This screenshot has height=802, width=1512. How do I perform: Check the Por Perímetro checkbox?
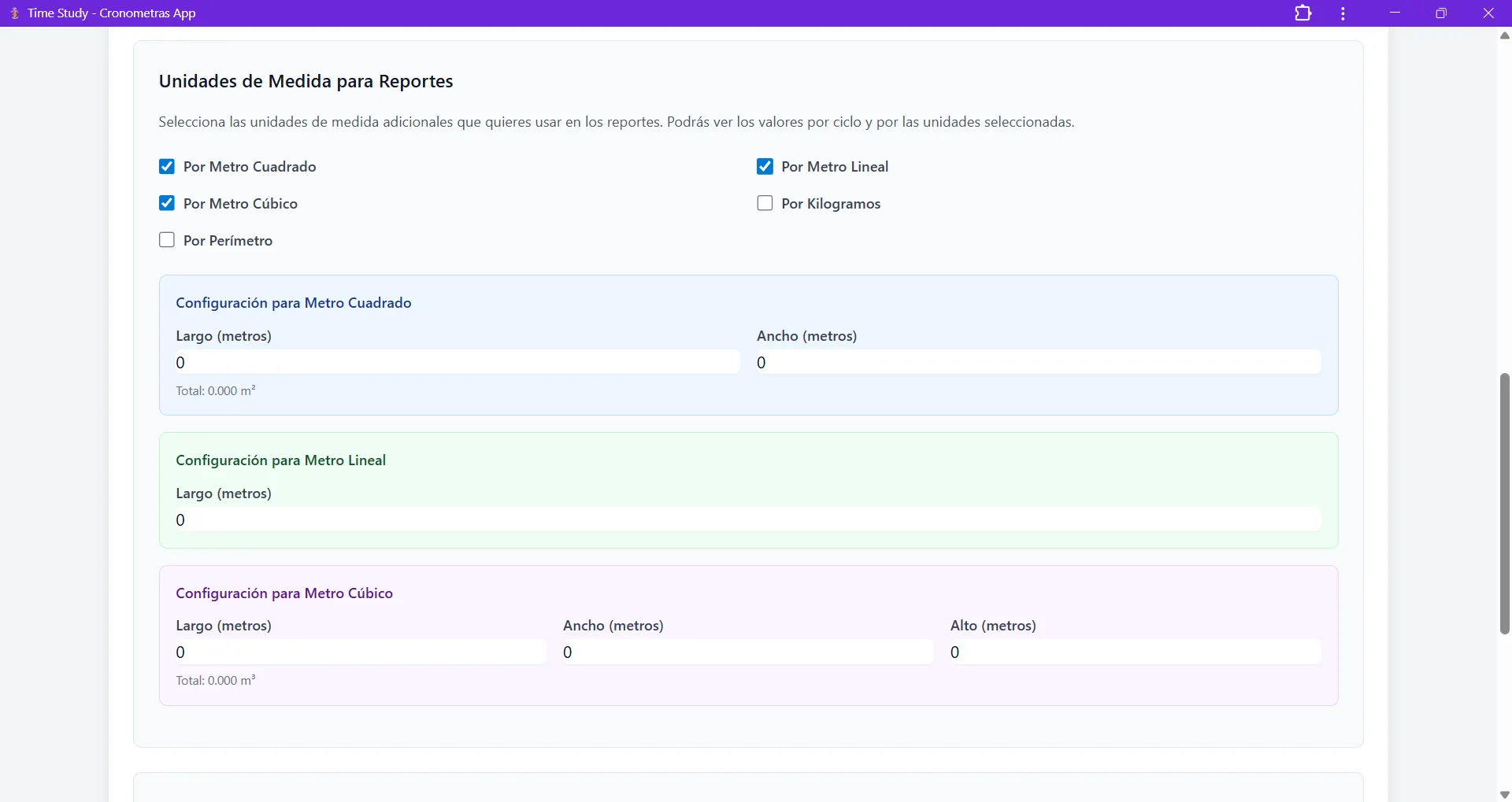pos(167,241)
